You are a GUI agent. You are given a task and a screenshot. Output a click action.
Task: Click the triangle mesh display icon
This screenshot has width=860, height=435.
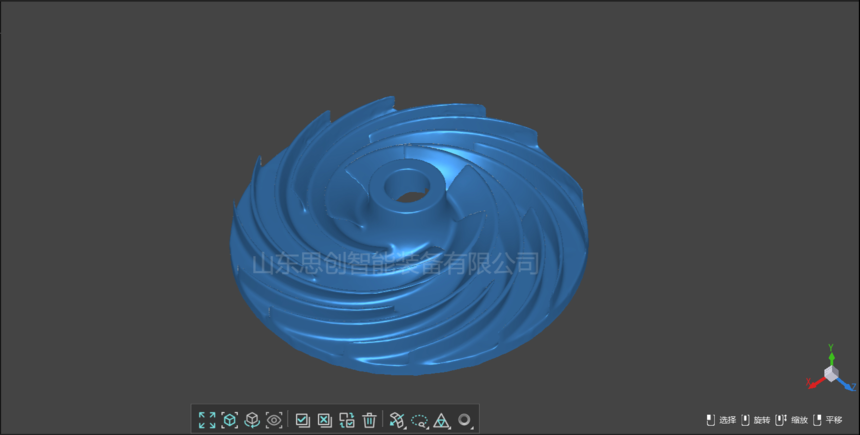(442, 421)
